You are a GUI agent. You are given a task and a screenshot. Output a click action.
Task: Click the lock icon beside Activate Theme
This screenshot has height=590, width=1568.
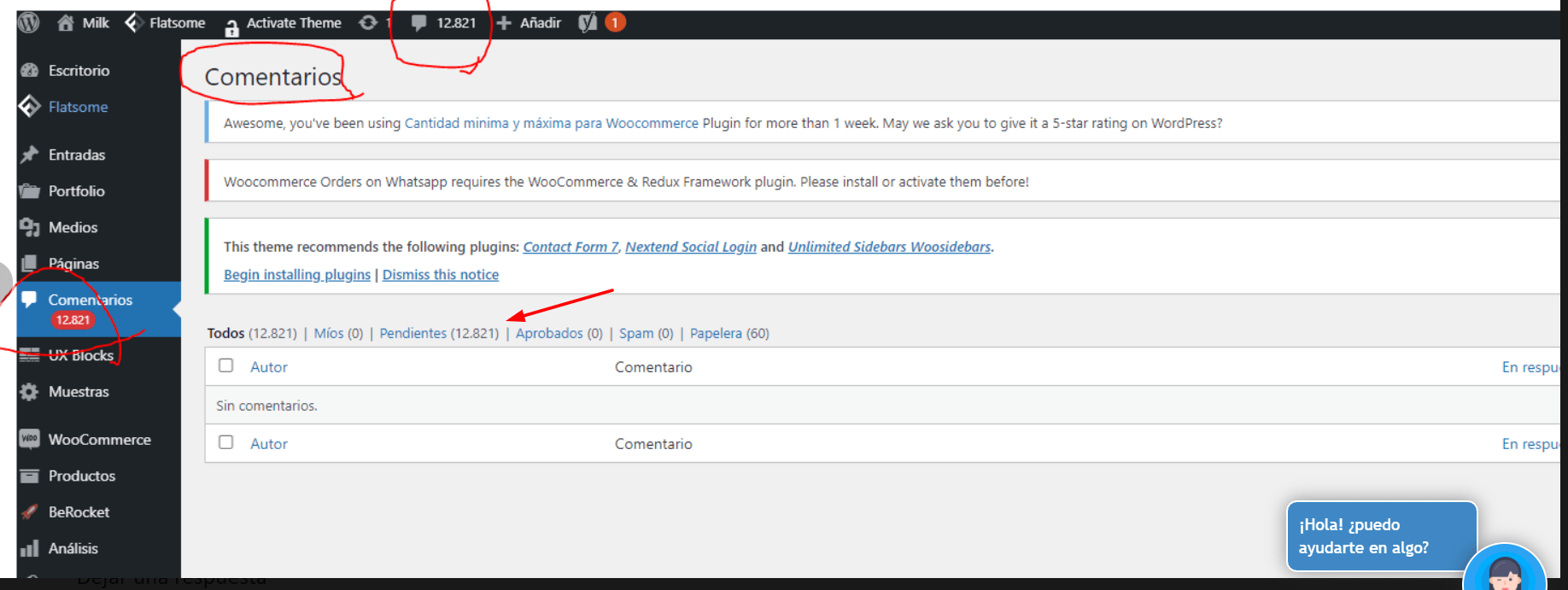click(x=231, y=26)
